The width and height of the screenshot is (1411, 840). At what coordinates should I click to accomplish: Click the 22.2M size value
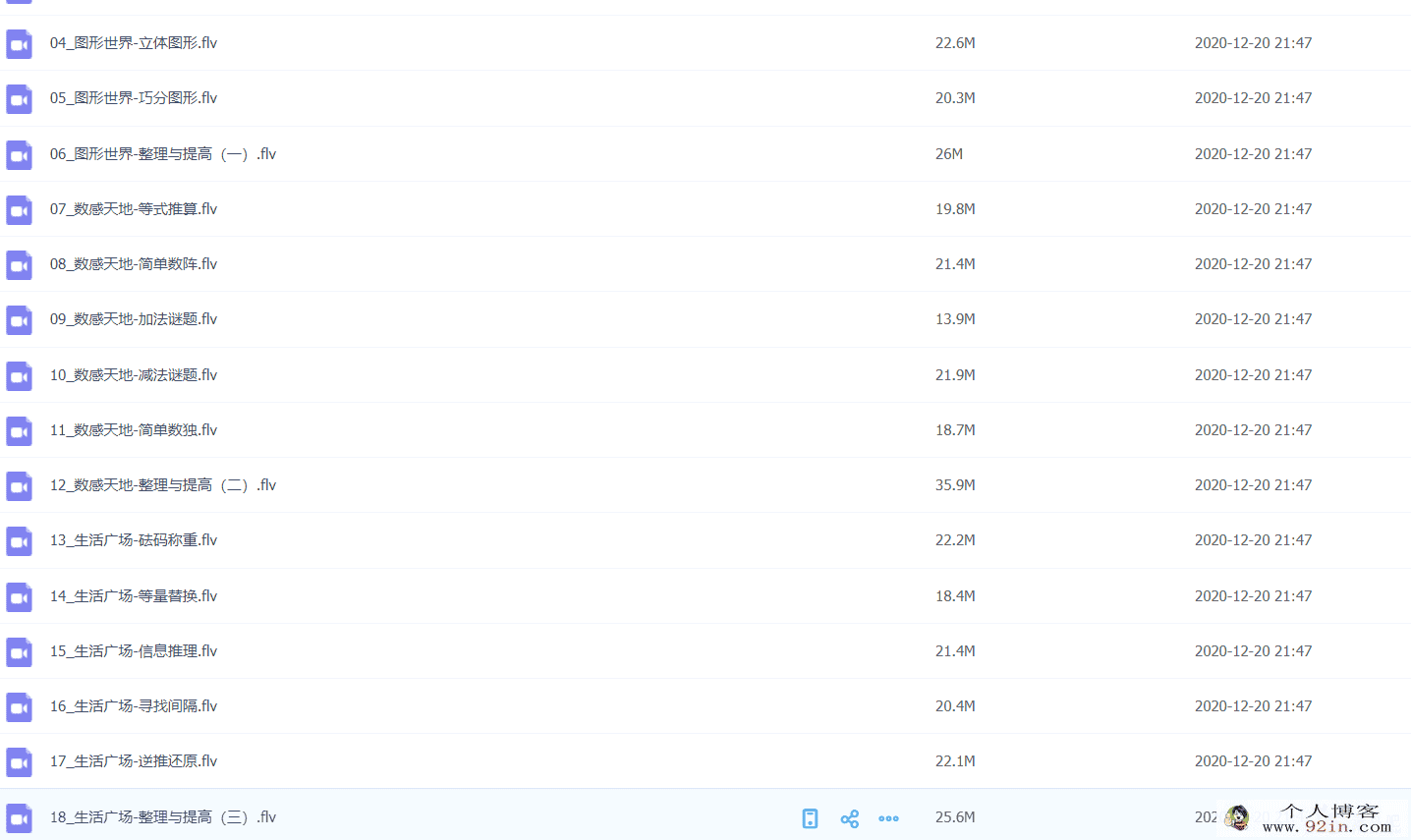pos(955,540)
